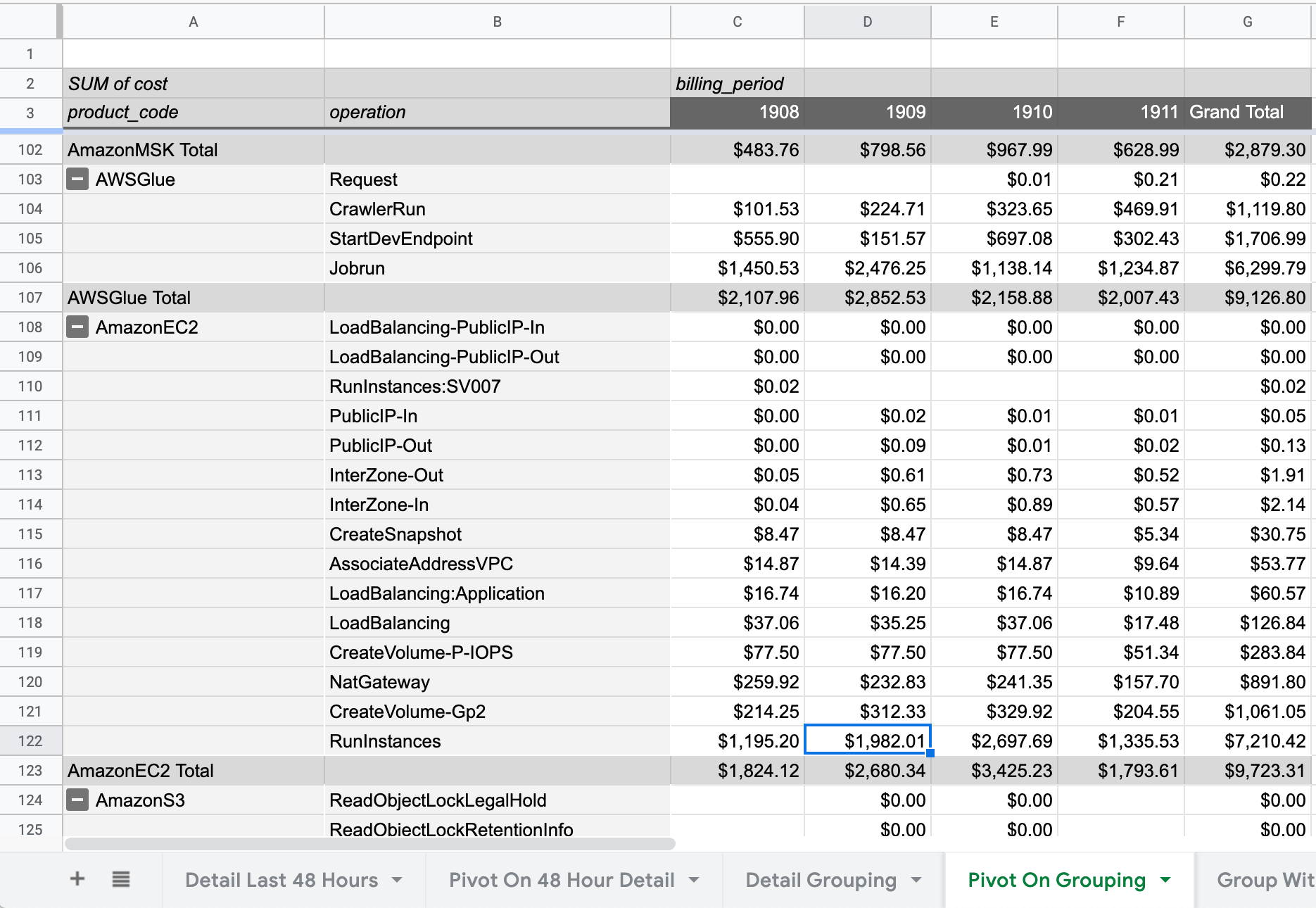This screenshot has height=908, width=1316.
Task: Select the CreateVolume-Gp2 cell
Action: (498, 712)
